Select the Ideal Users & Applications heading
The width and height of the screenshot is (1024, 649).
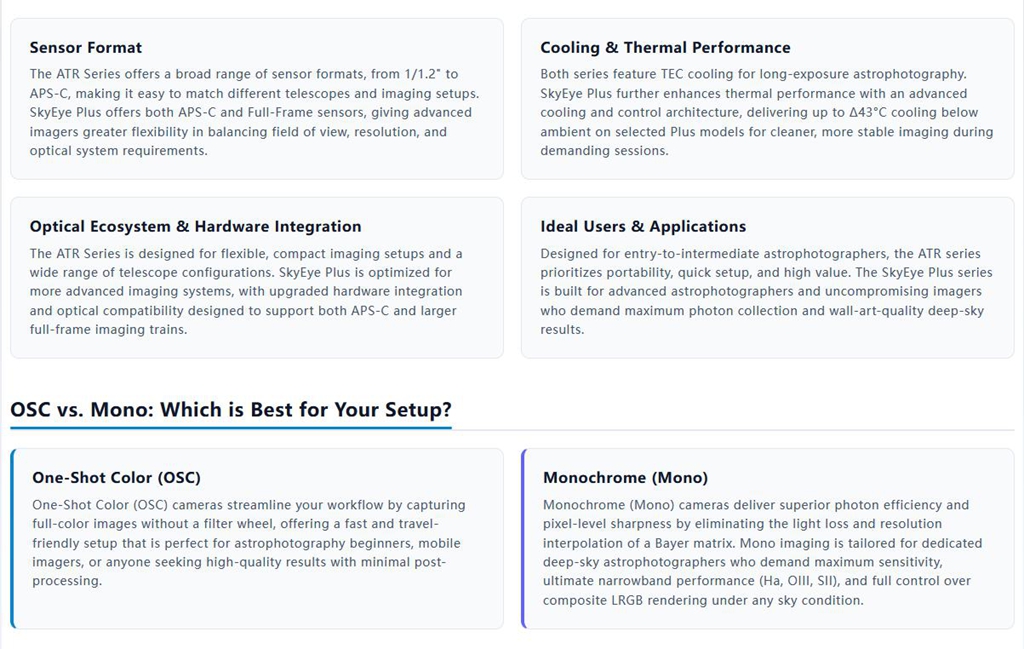coord(643,227)
